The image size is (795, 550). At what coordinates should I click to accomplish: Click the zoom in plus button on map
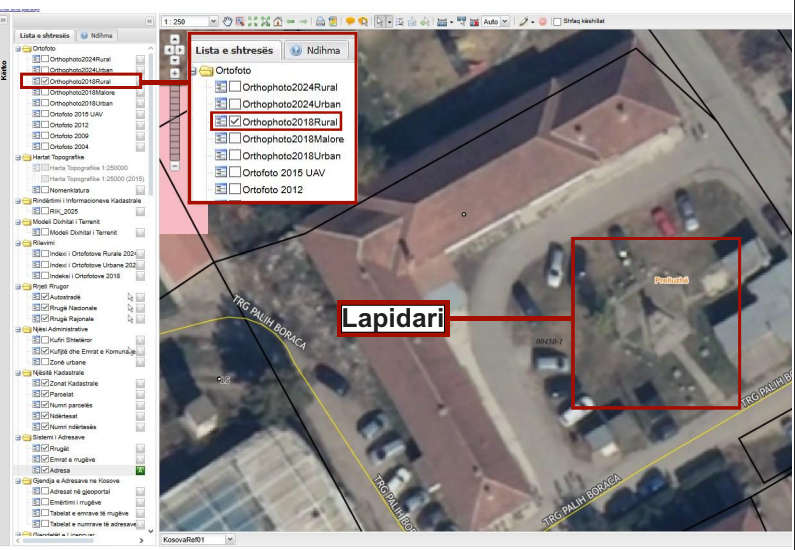point(175,73)
